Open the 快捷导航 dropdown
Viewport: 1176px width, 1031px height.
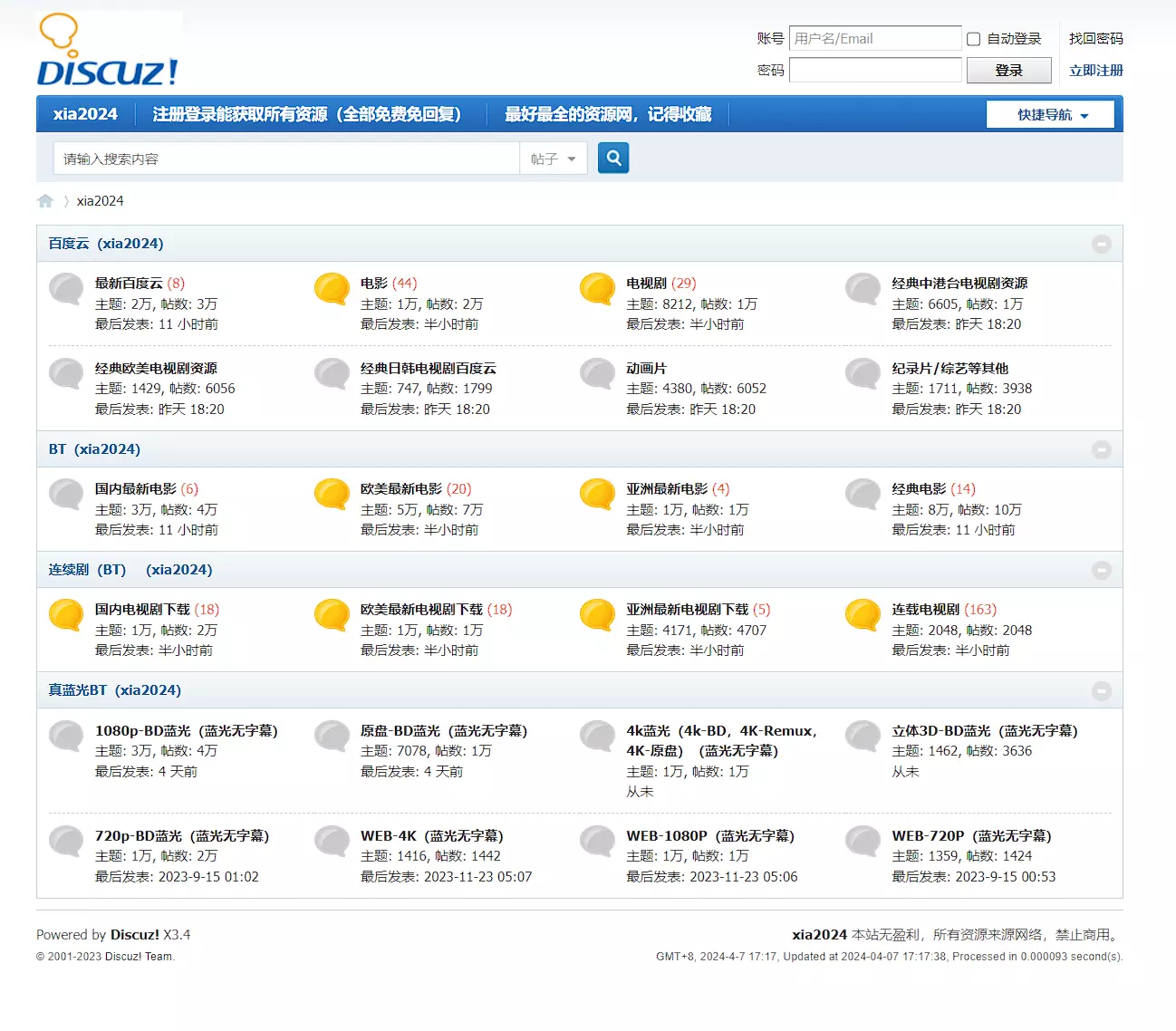(x=1050, y=115)
